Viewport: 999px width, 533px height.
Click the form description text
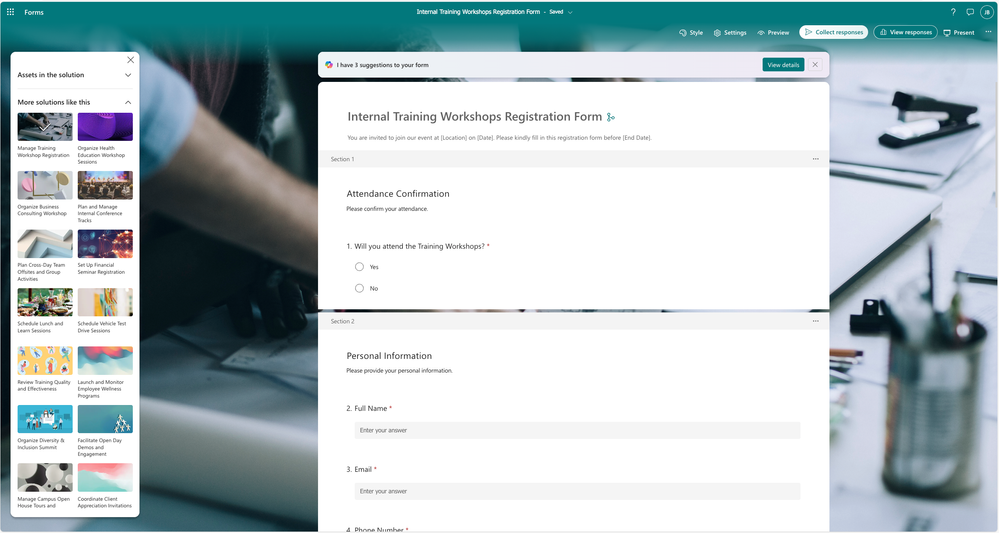click(x=500, y=138)
